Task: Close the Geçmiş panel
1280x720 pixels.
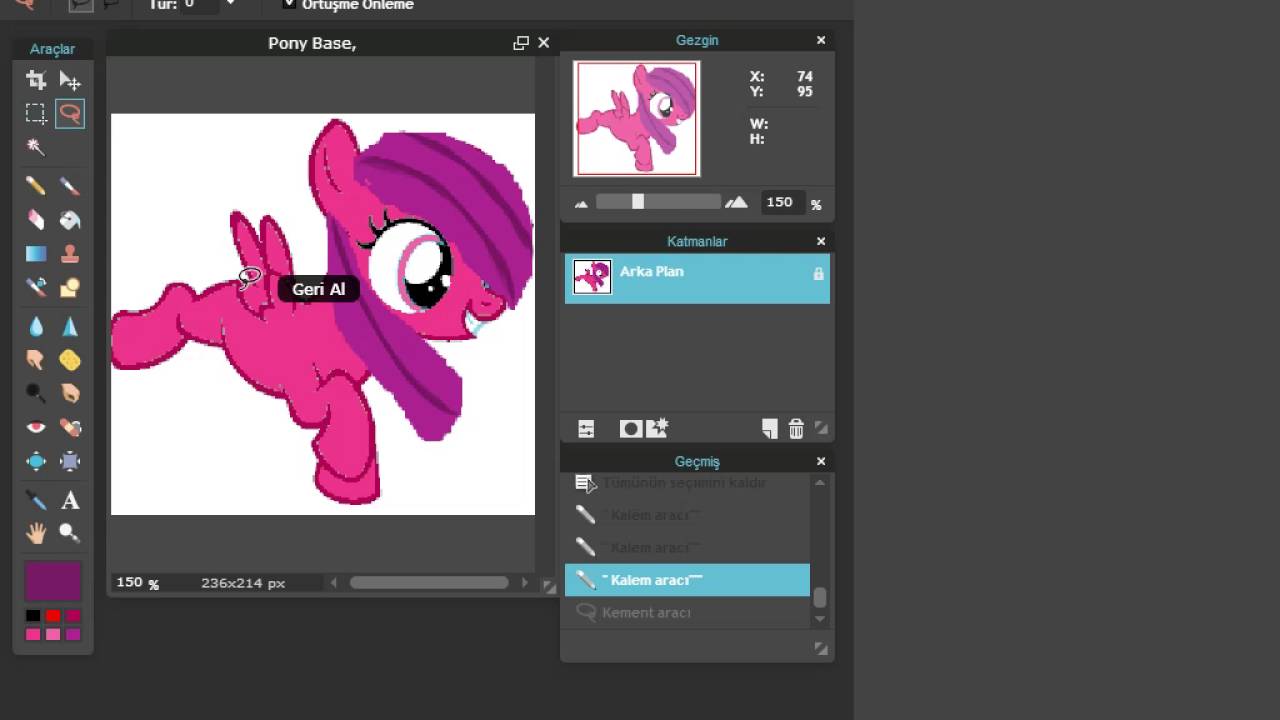Action: [x=821, y=461]
